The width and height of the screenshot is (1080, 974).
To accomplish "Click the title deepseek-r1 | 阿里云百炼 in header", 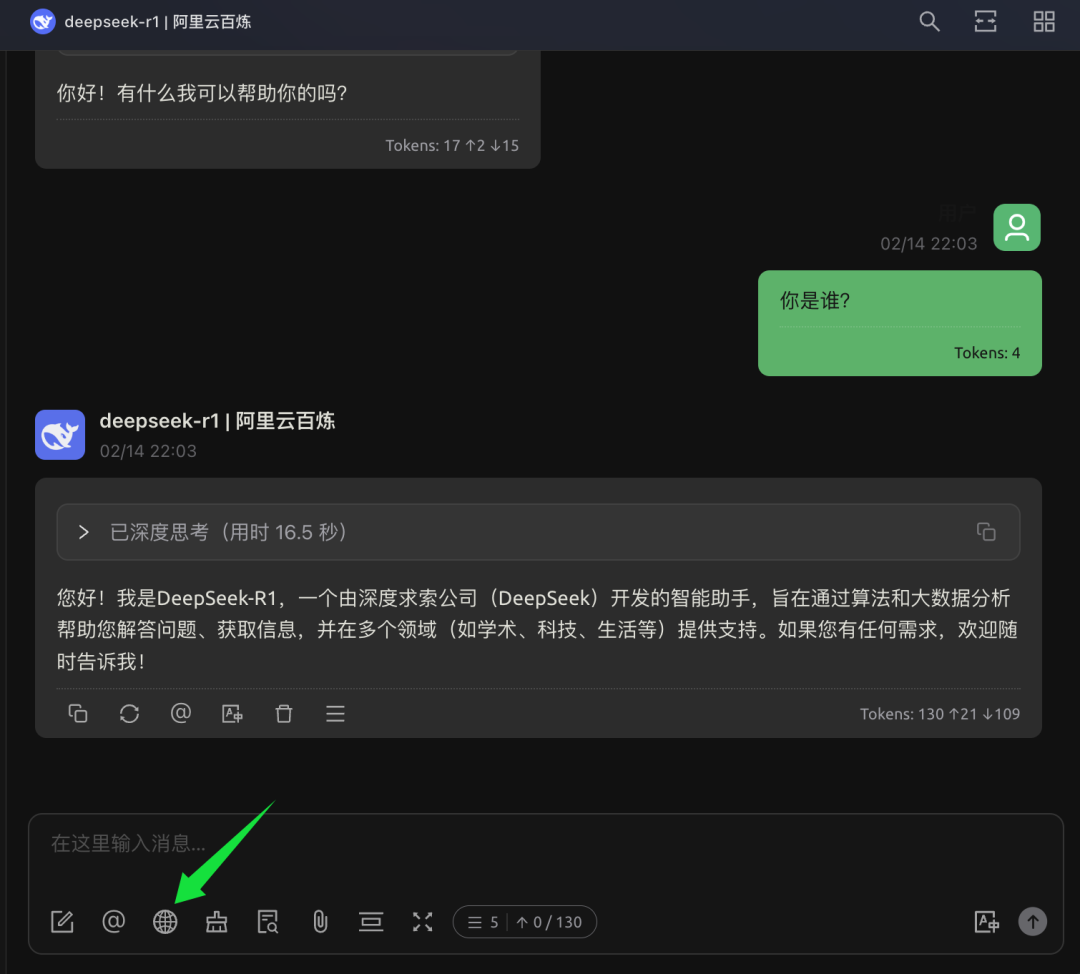I will 158,22.
